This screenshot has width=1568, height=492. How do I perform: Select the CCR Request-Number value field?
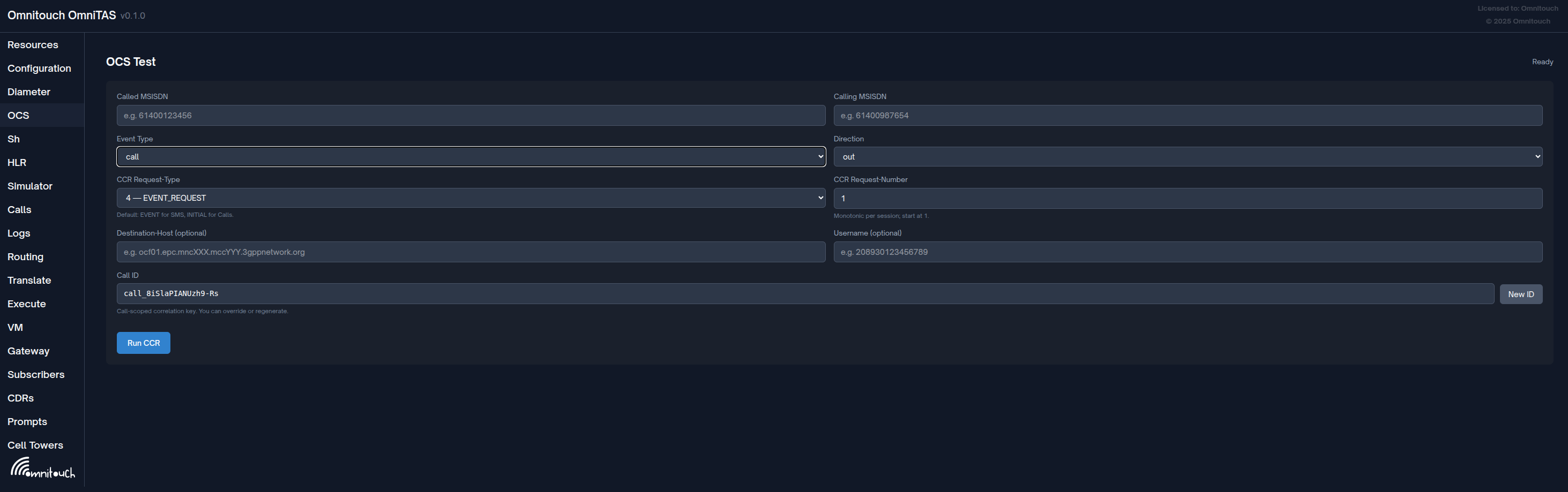pyautogui.click(x=1186, y=198)
